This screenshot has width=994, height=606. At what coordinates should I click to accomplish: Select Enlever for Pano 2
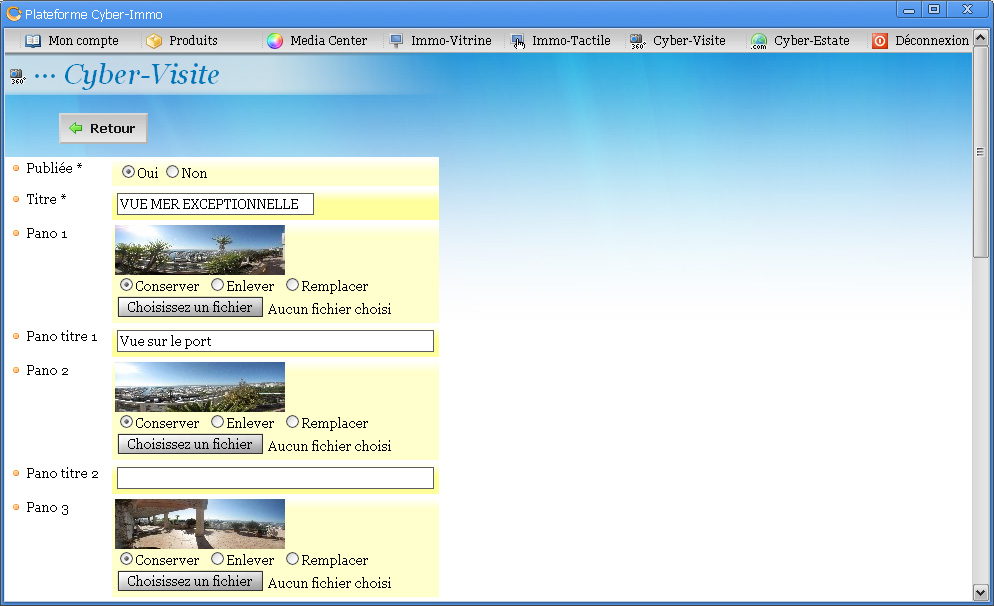point(217,422)
